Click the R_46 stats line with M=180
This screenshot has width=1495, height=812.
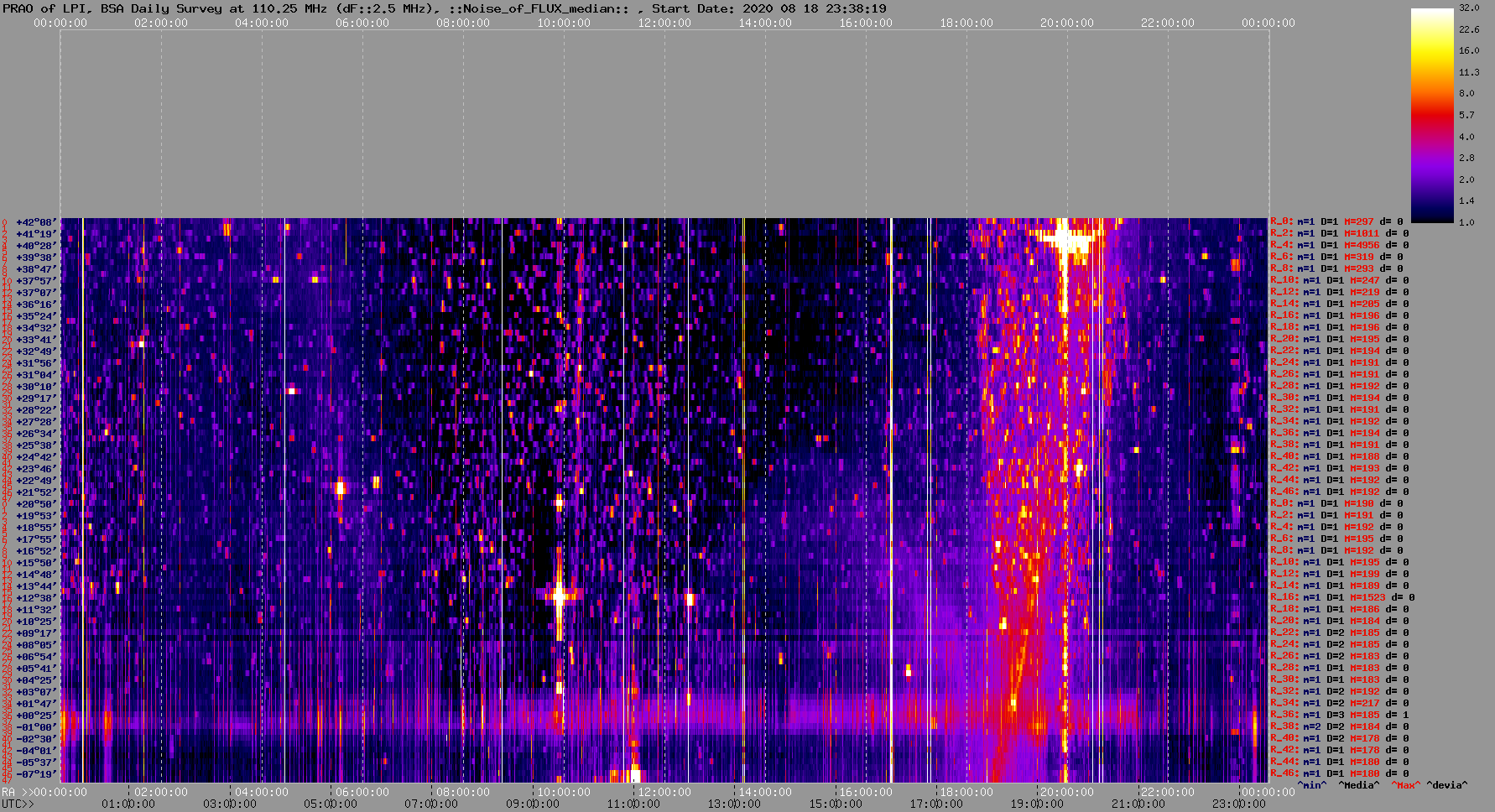click(x=1340, y=774)
